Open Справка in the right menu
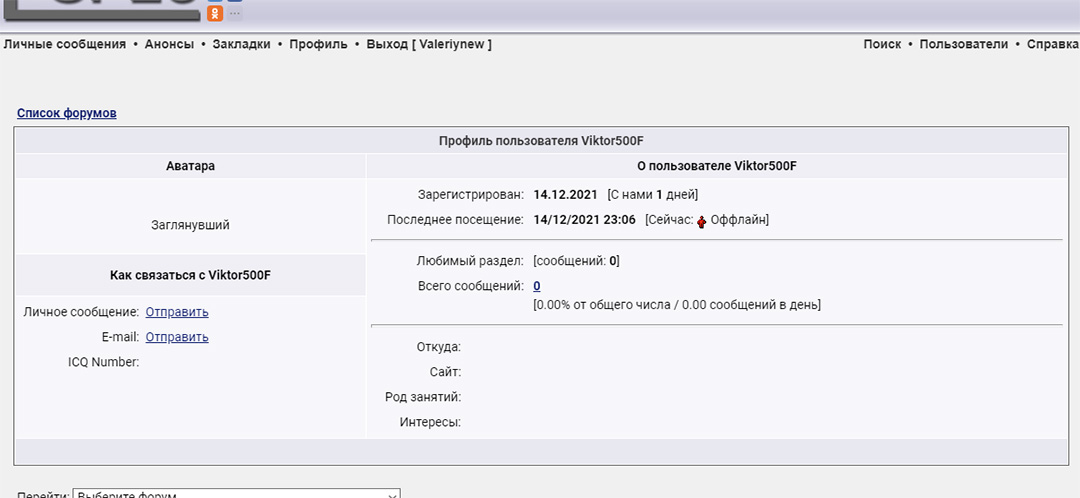Viewport: 1080px width, 498px height. [x=1052, y=44]
